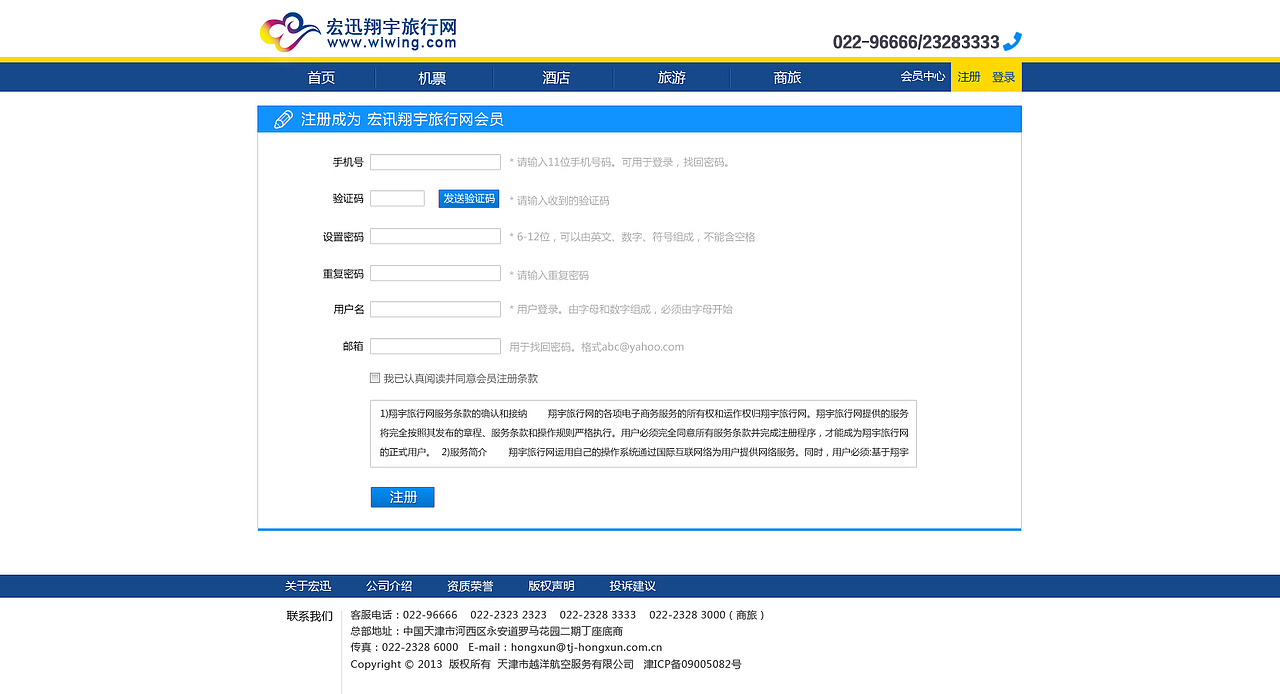This screenshot has width=1280, height=694.
Task: Open the 关于宏讯 about page link
Action: (307, 585)
